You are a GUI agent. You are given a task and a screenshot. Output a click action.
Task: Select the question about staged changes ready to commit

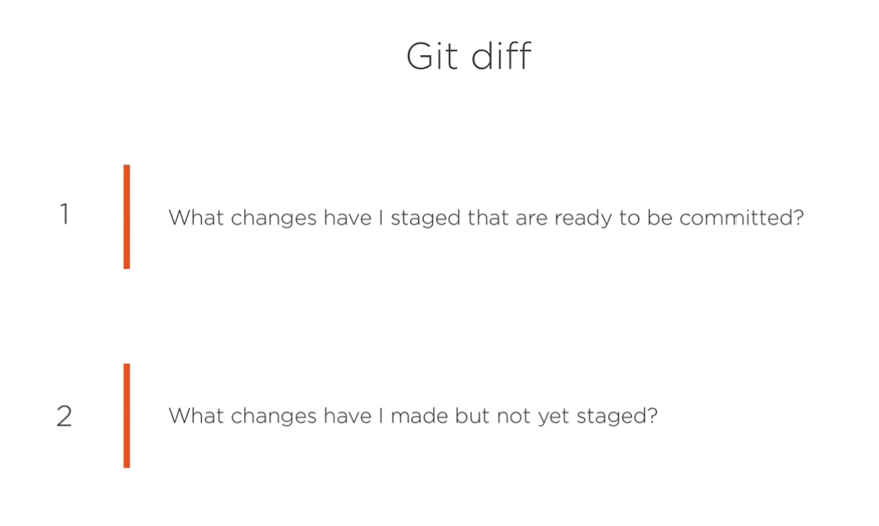click(485, 218)
